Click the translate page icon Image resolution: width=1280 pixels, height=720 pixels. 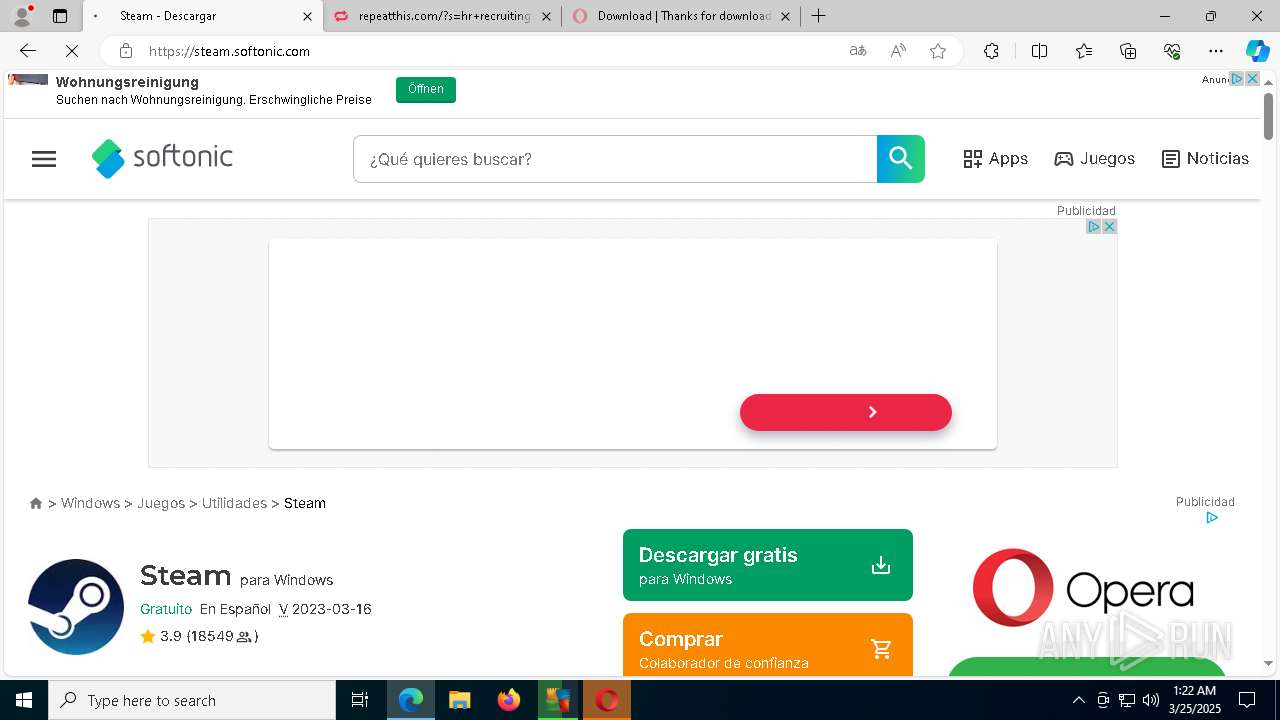(857, 51)
